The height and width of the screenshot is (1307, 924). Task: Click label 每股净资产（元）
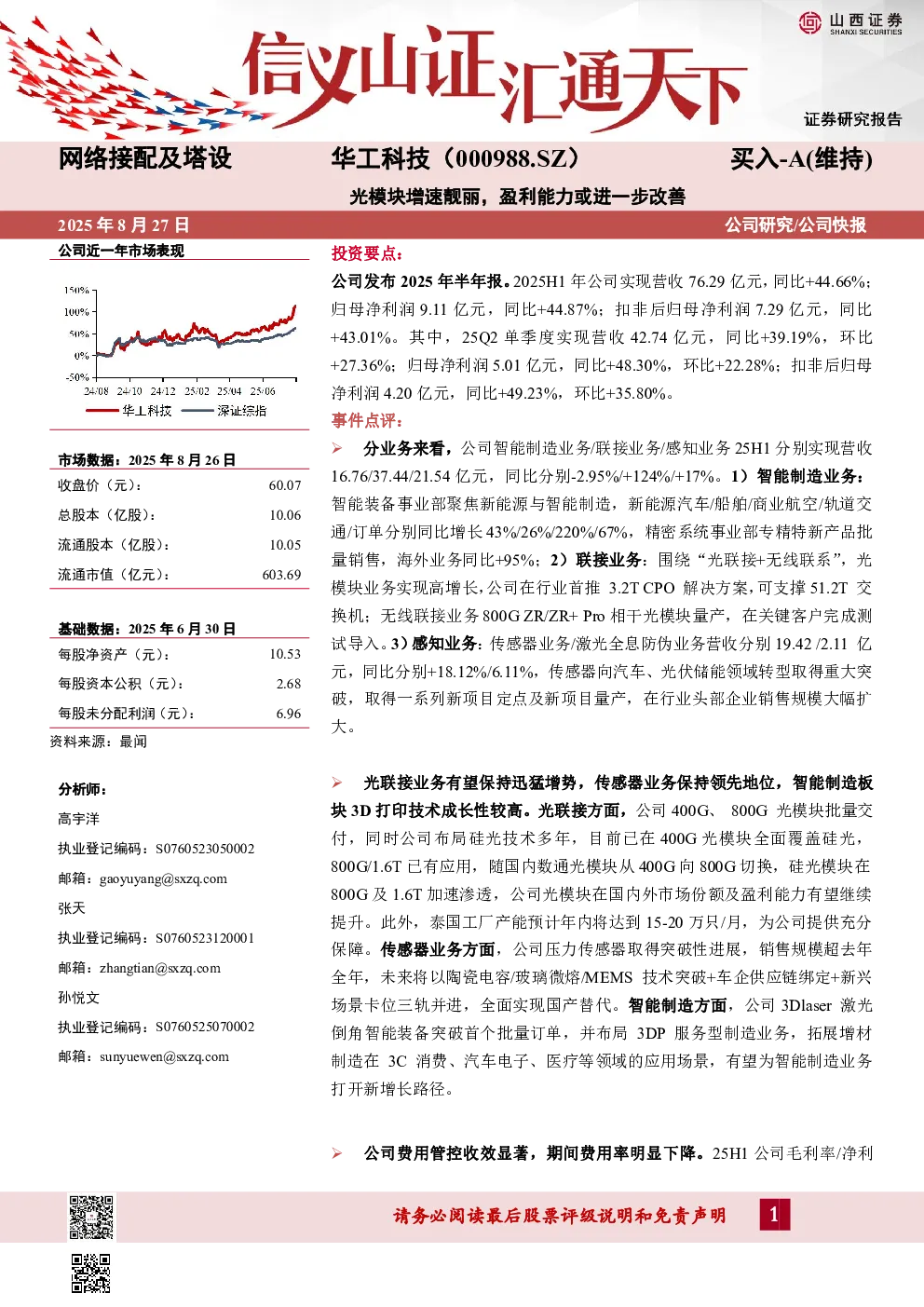coord(115,654)
